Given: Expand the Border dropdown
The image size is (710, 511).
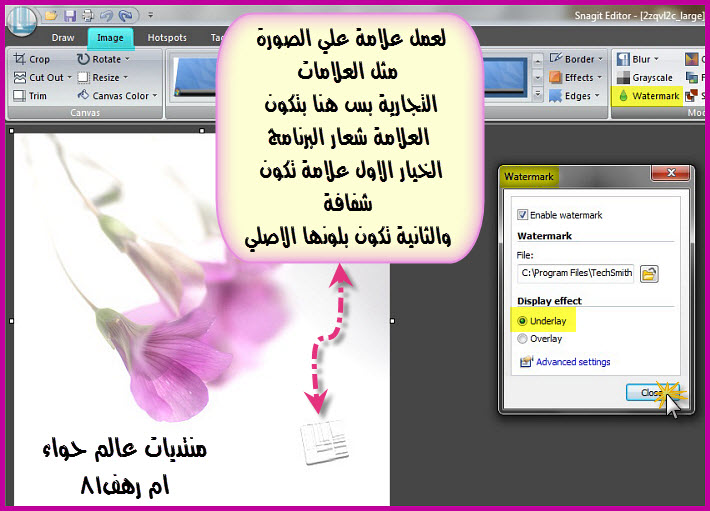Looking at the screenshot, I should 578,59.
